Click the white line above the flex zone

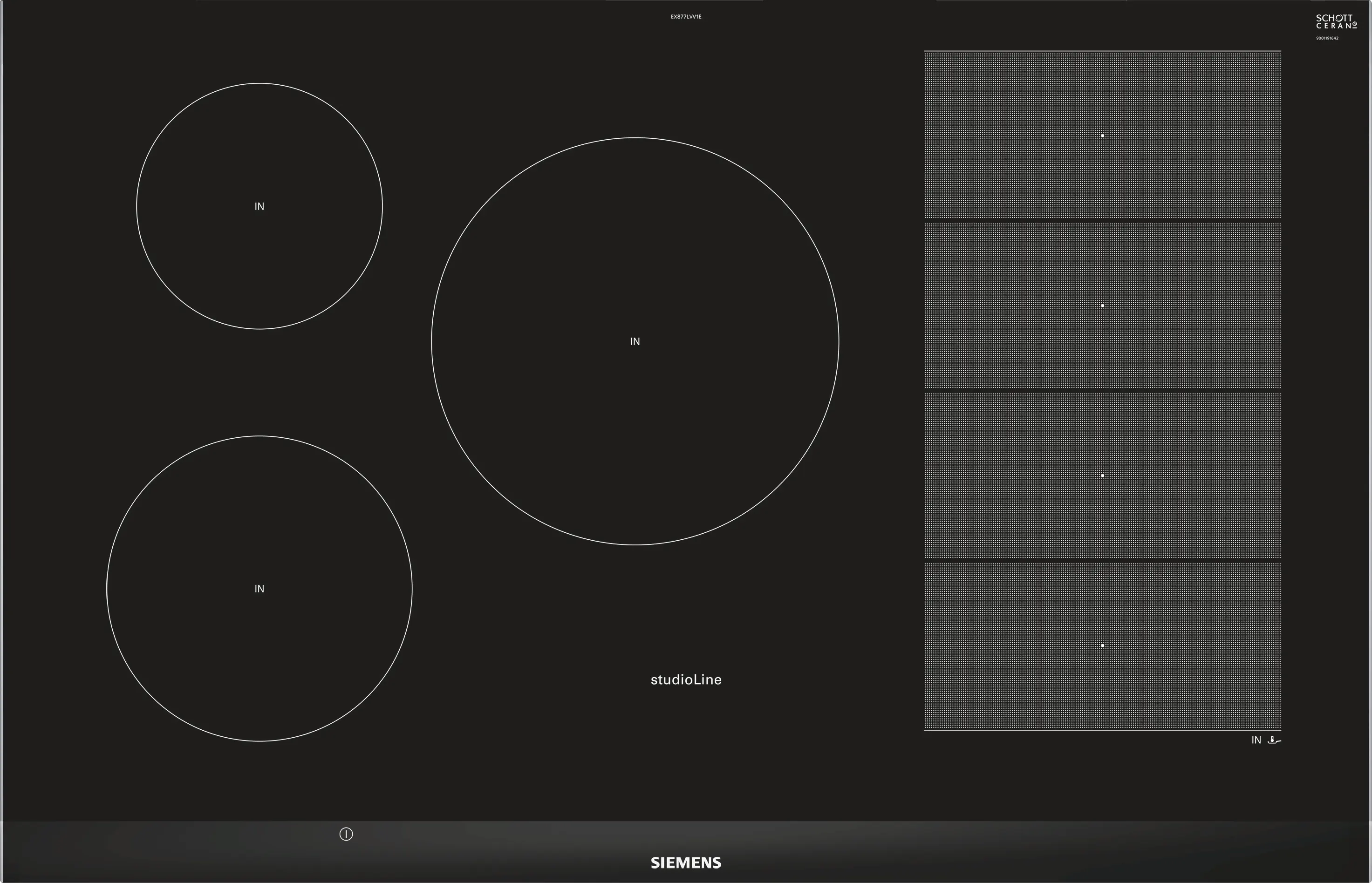pos(1102,51)
